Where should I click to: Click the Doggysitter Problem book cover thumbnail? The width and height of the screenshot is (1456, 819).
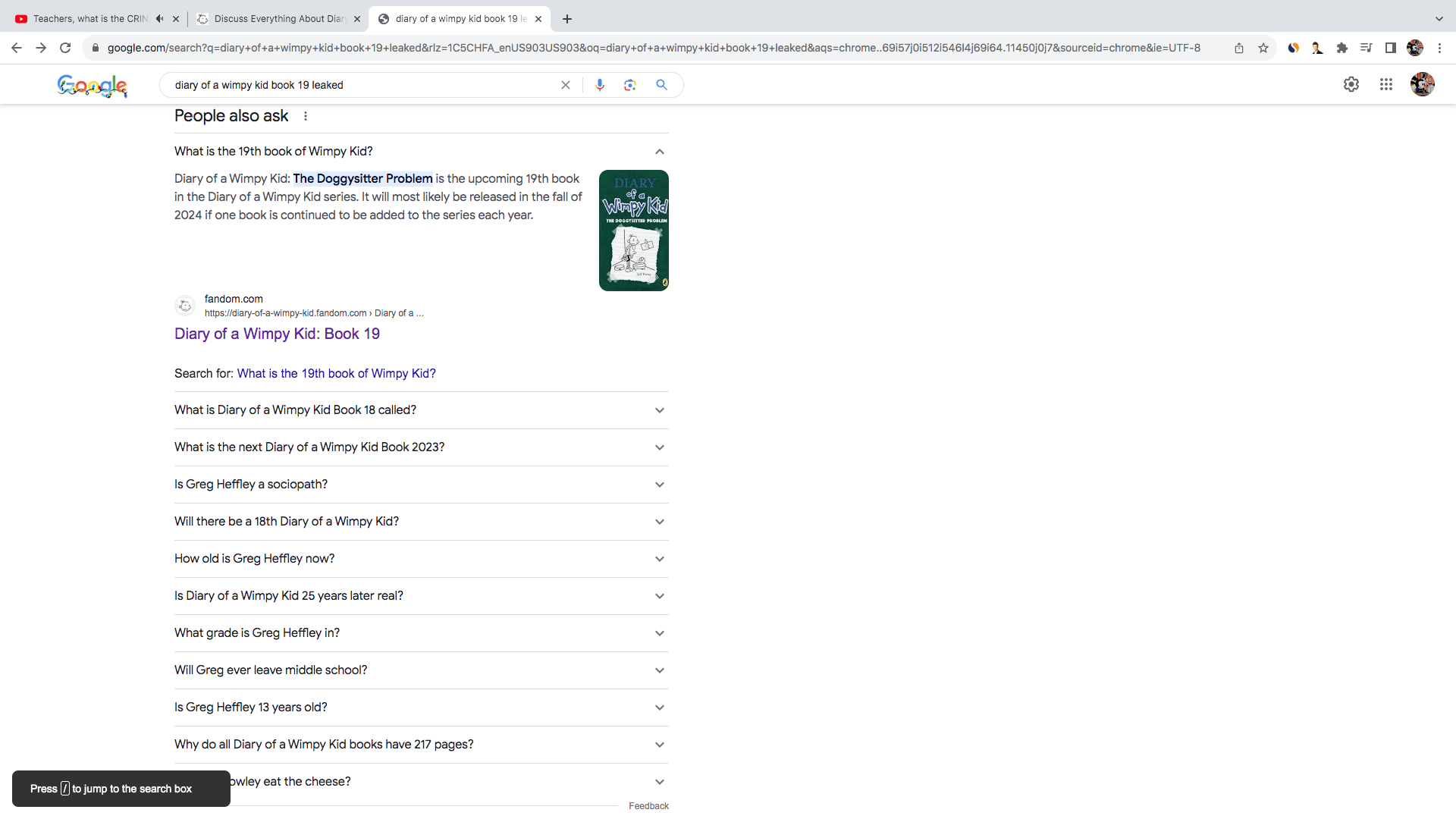[x=634, y=231]
